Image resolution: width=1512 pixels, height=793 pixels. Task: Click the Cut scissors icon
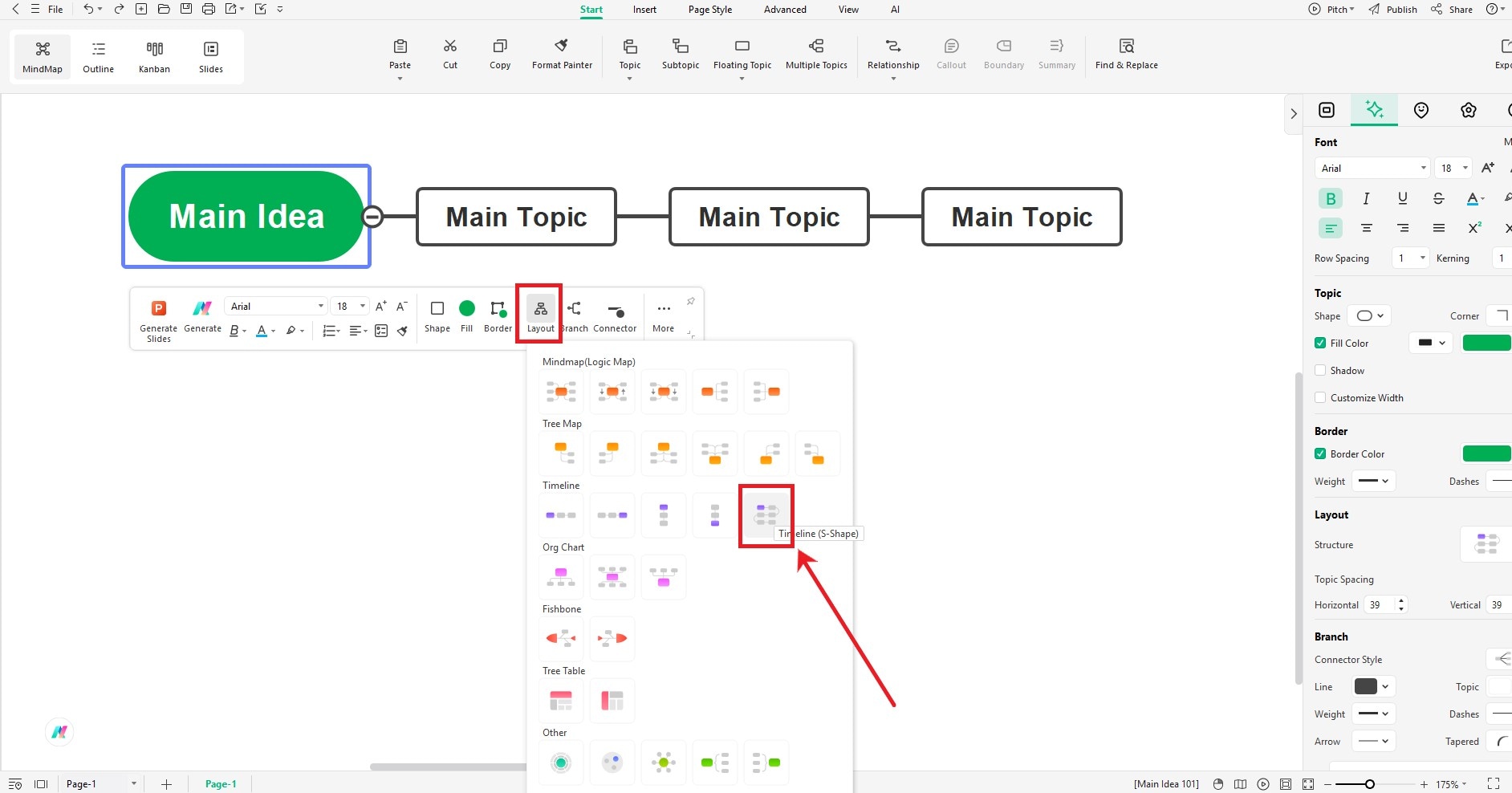(x=450, y=46)
